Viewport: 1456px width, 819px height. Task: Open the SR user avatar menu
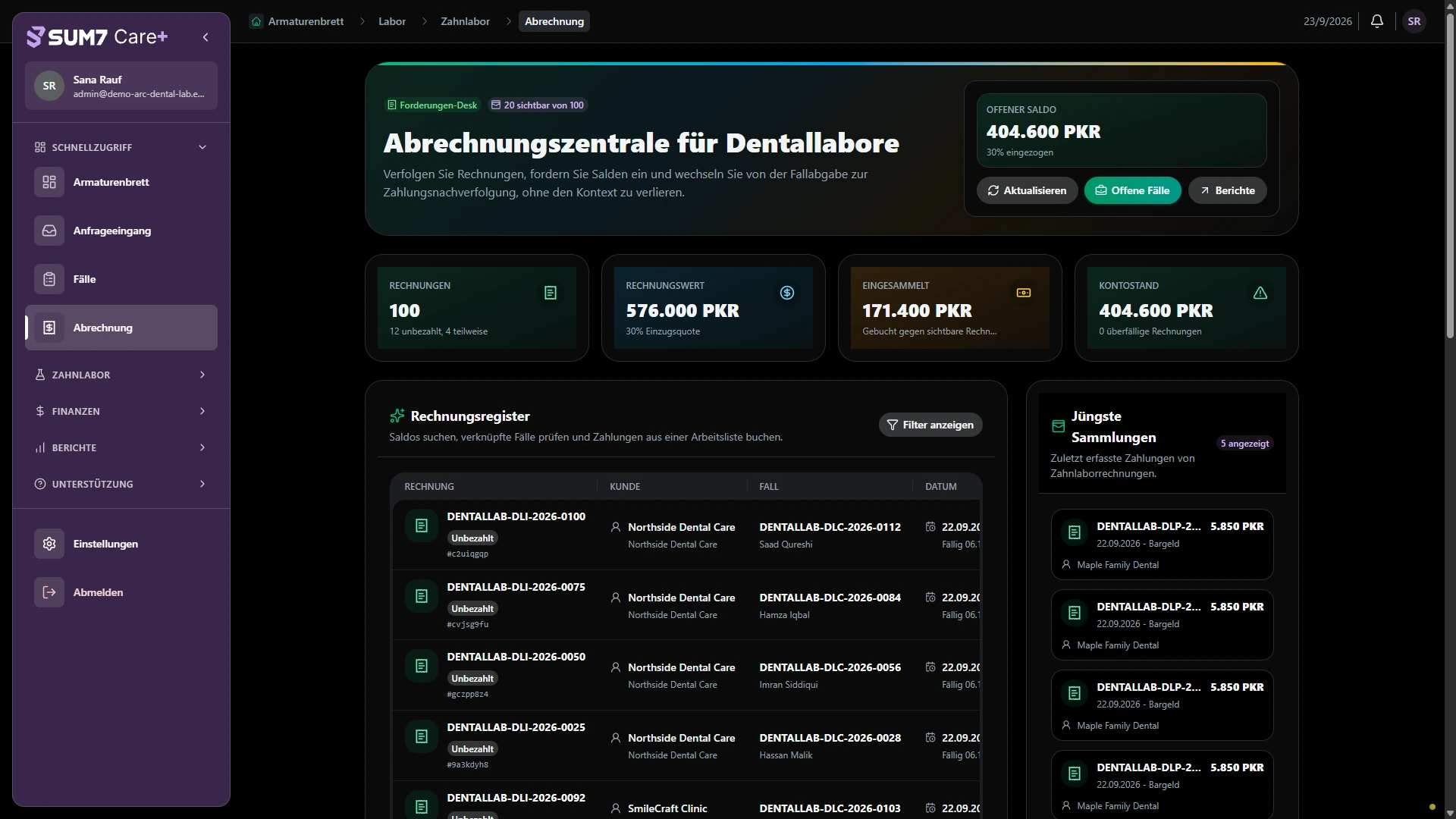pyautogui.click(x=1414, y=21)
